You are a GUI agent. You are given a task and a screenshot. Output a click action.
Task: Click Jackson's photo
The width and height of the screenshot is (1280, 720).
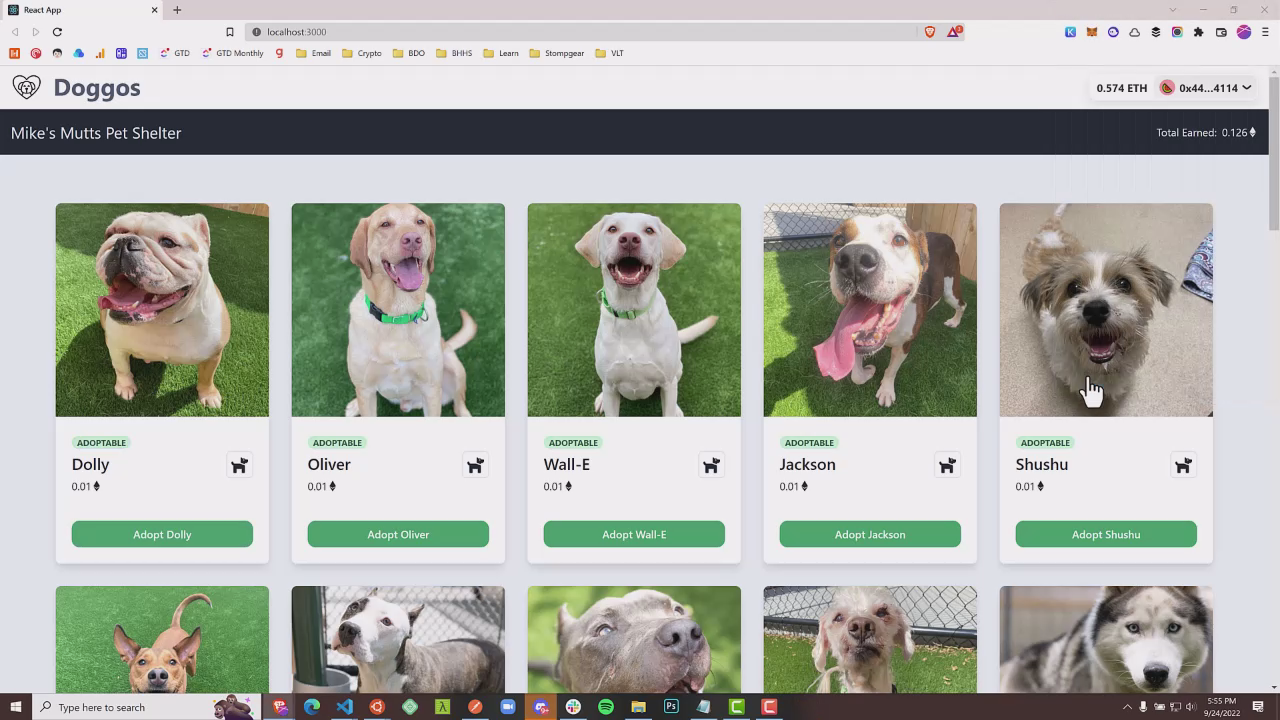pyautogui.click(x=870, y=310)
